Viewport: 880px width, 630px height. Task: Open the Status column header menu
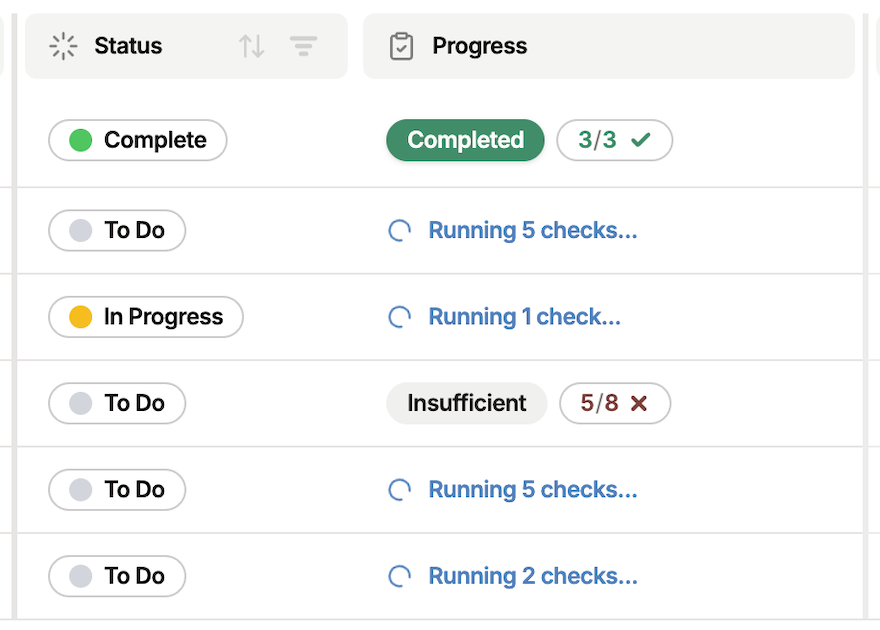click(128, 46)
